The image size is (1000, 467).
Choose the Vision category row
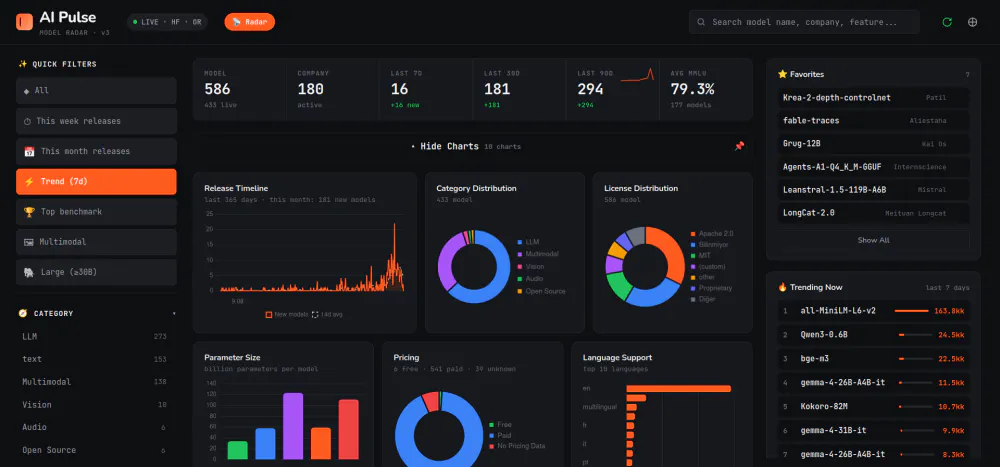(94, 404)
